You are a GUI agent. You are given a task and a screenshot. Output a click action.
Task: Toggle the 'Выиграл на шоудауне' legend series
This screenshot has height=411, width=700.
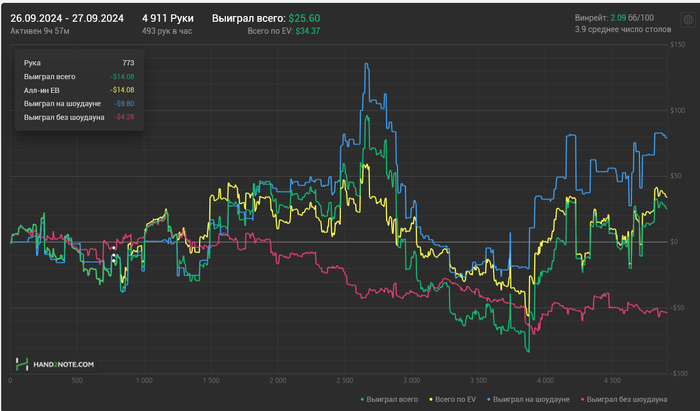pyautogui.click(x=529, y=399)
